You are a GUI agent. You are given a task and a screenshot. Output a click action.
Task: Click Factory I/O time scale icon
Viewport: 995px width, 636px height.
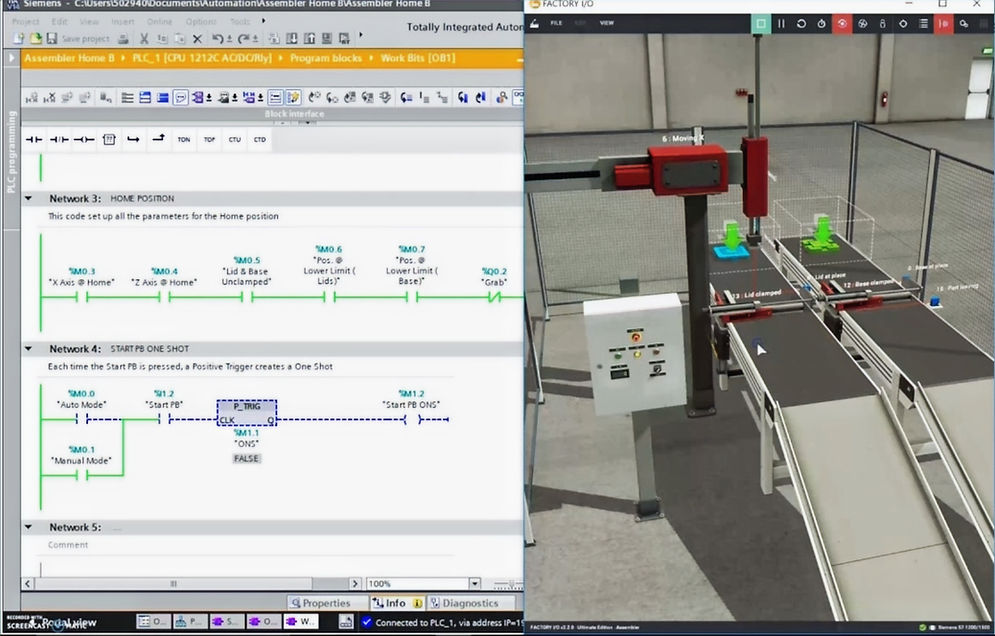(822, 23)
